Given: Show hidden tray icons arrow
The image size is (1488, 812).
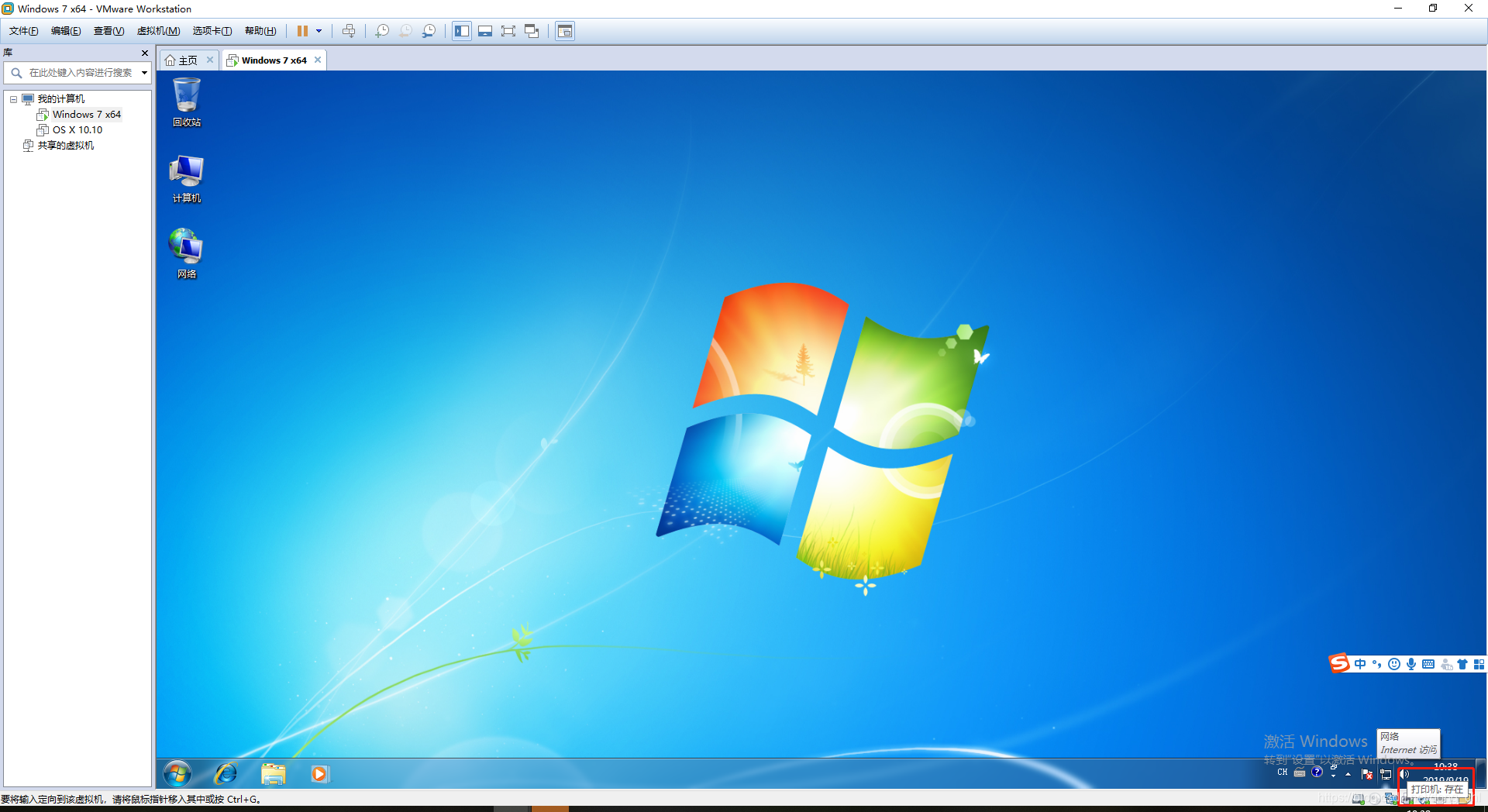Looking at the screenshot, I should click(x=1348, y=774).
